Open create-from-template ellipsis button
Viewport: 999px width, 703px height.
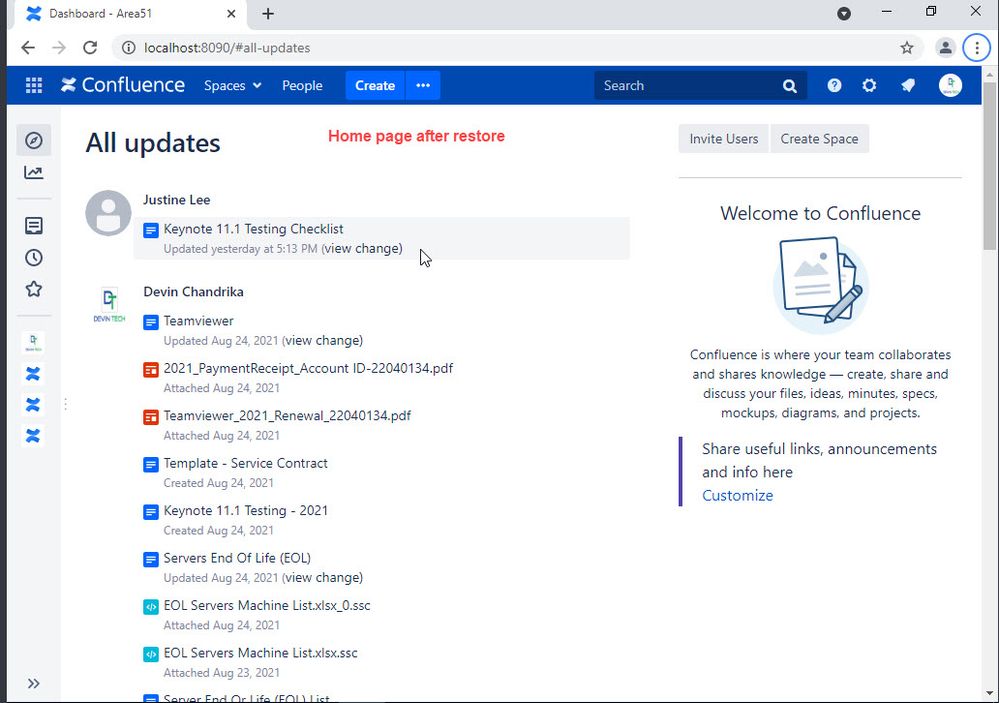tap(423, 85)
